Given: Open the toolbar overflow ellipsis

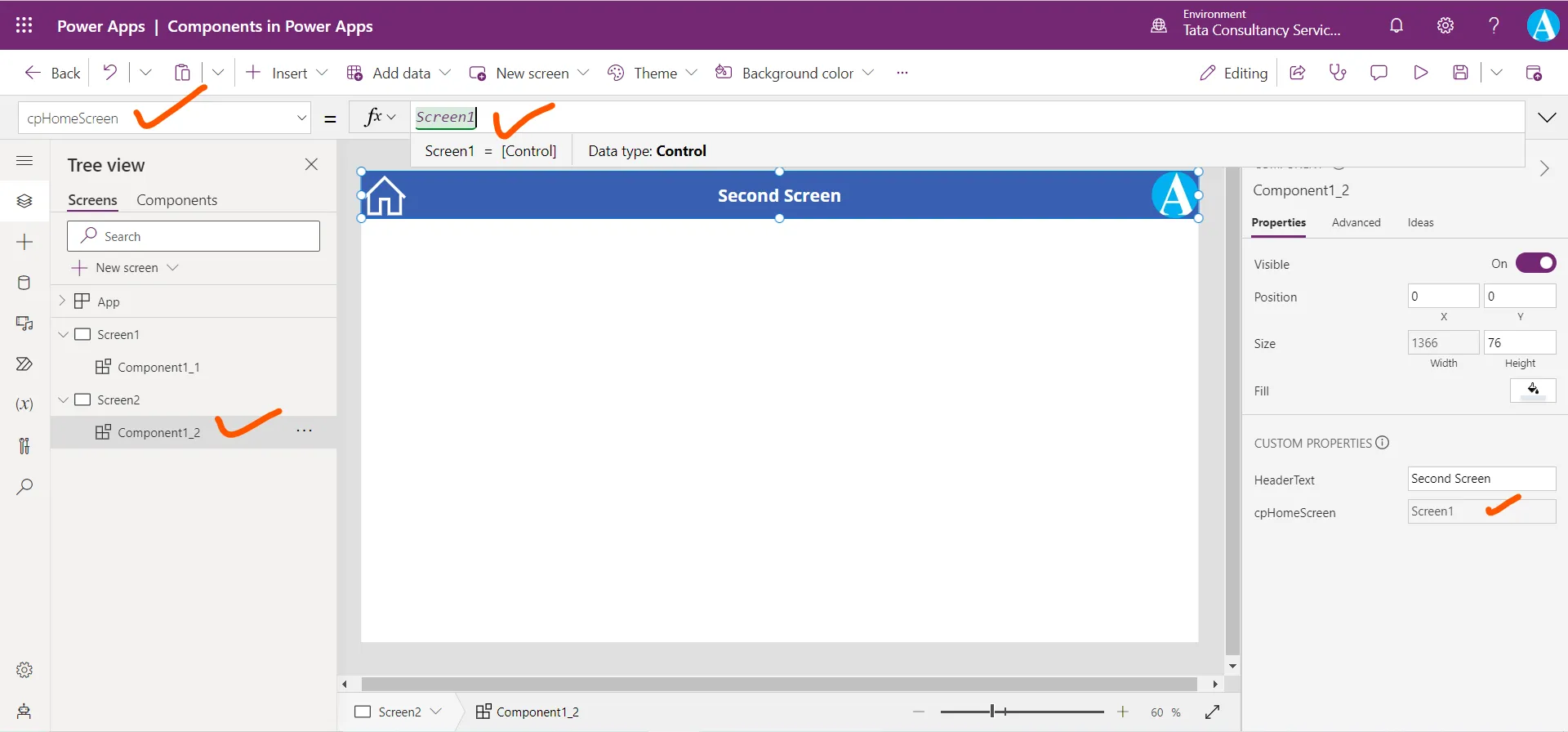Looking at the screenshot, I should (x=902, y=73).
